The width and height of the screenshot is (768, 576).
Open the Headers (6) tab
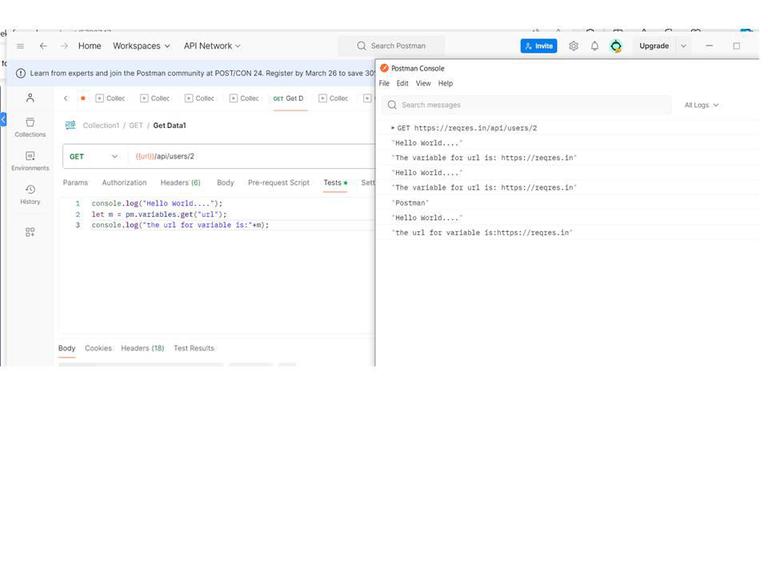point(180,183)
